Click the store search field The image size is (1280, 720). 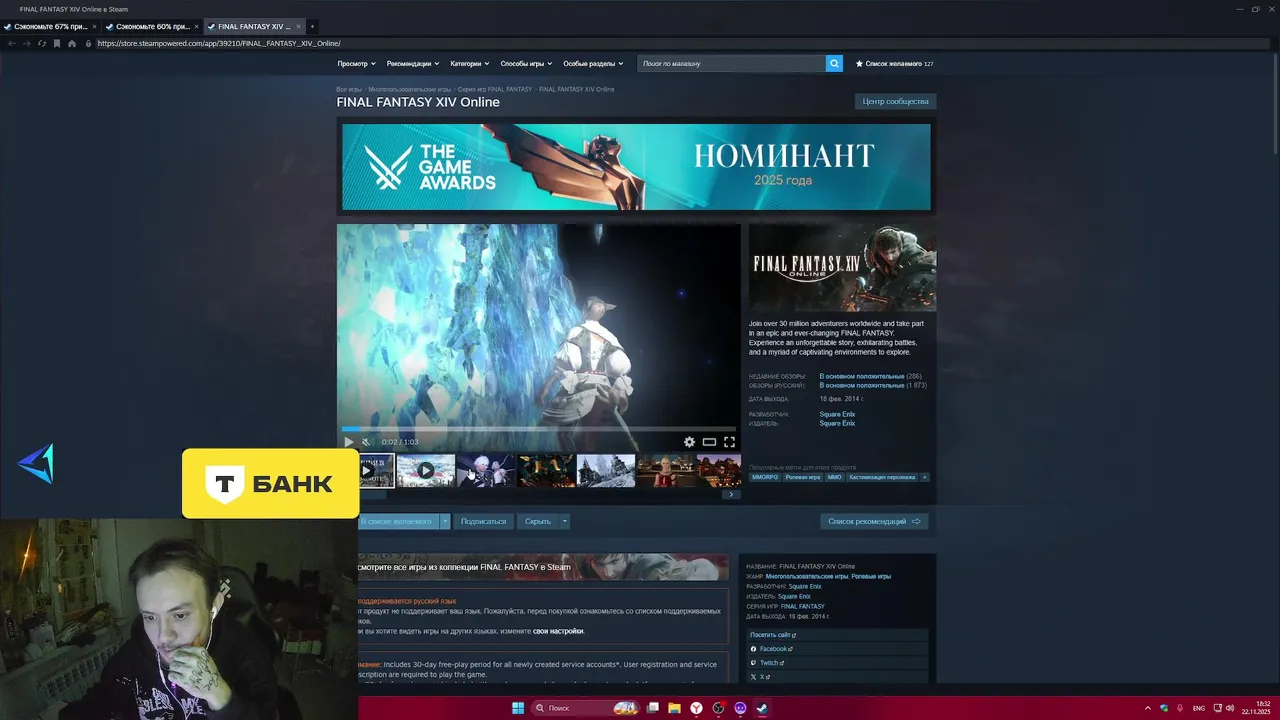coord(731,63)
